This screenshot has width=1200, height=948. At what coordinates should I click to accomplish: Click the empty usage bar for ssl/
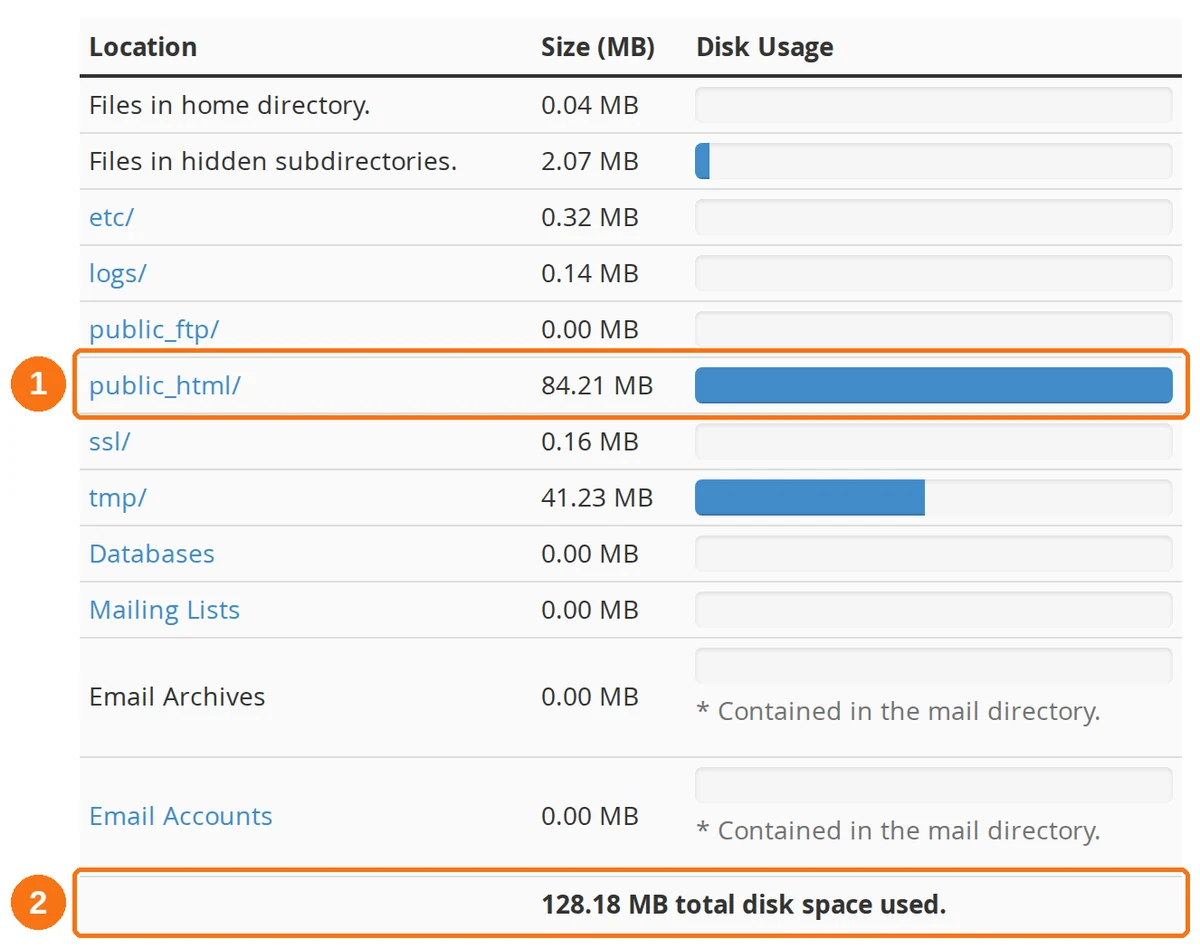pyautogui.click(x=933, y=441)
